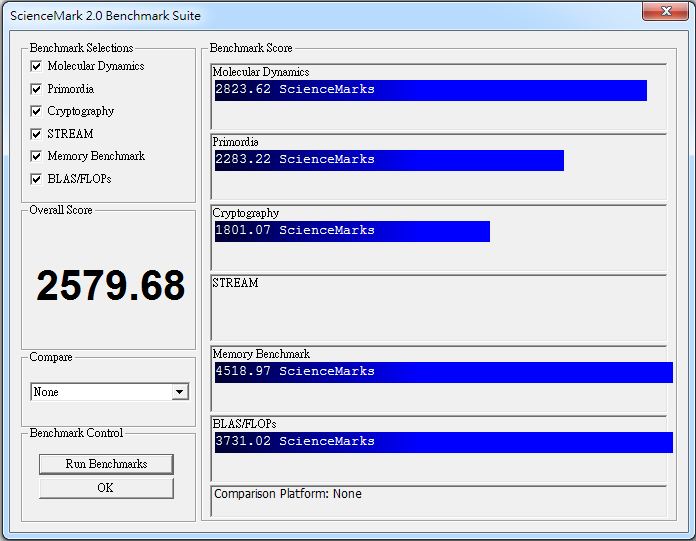Click the BLAS/FLOPs 3731.02 score bar

pyautogui.click(x=444, y=442)
